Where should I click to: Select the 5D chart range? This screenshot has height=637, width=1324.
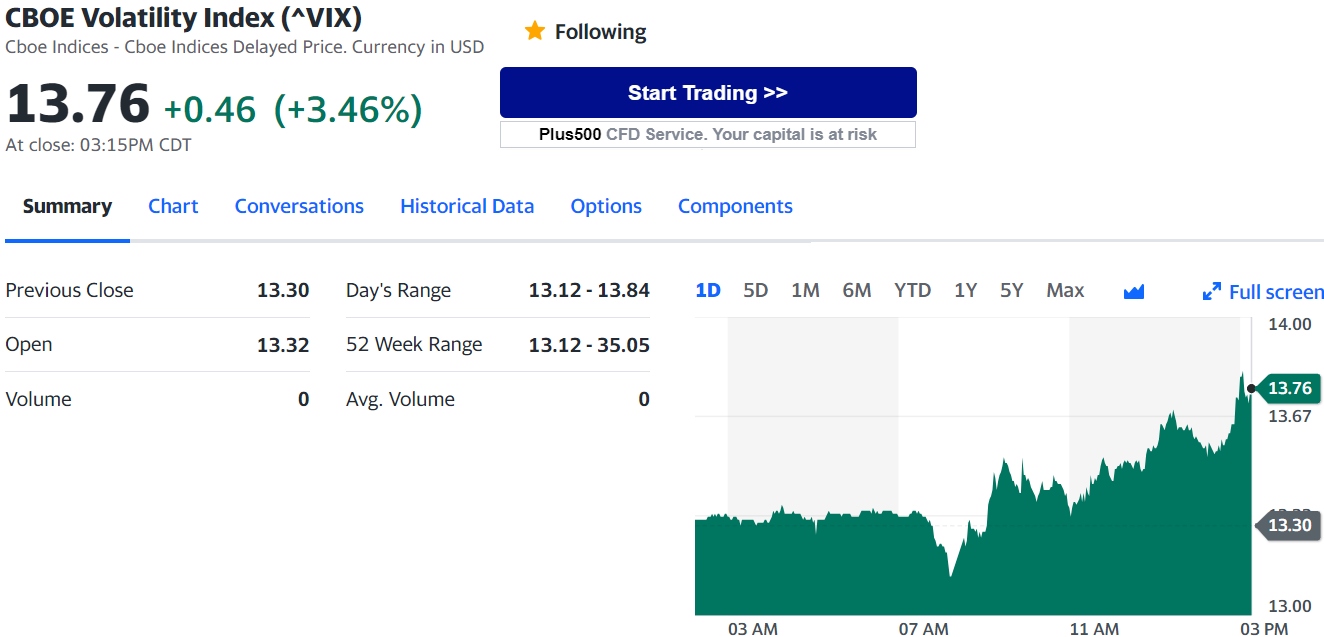pos(756,290)
